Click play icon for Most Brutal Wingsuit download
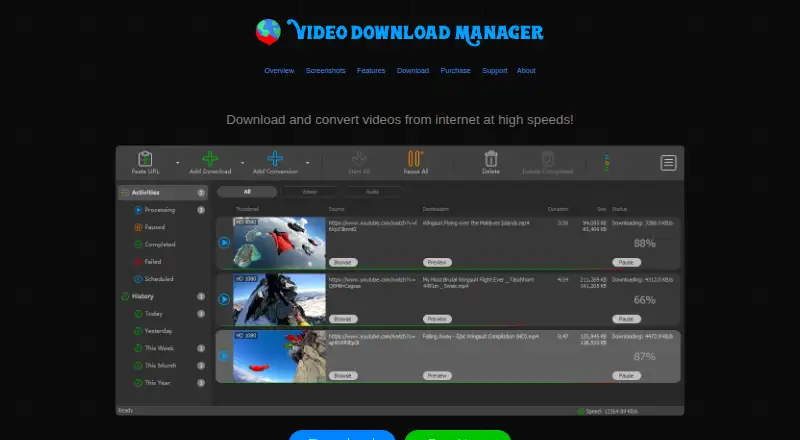Screen dimensions: 800x440 pos(224,300)
